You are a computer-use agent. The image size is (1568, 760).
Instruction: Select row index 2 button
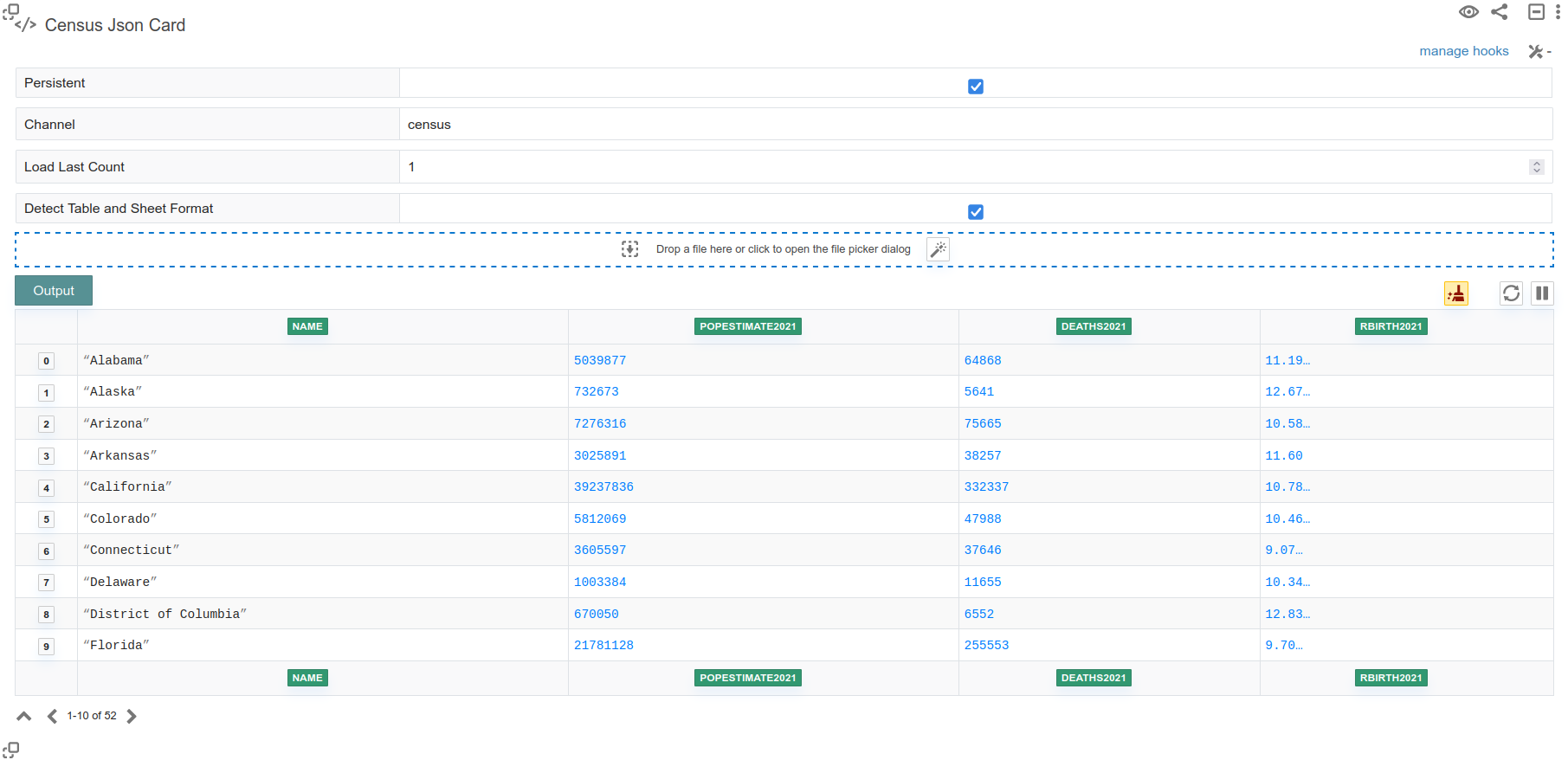[46, 424]
